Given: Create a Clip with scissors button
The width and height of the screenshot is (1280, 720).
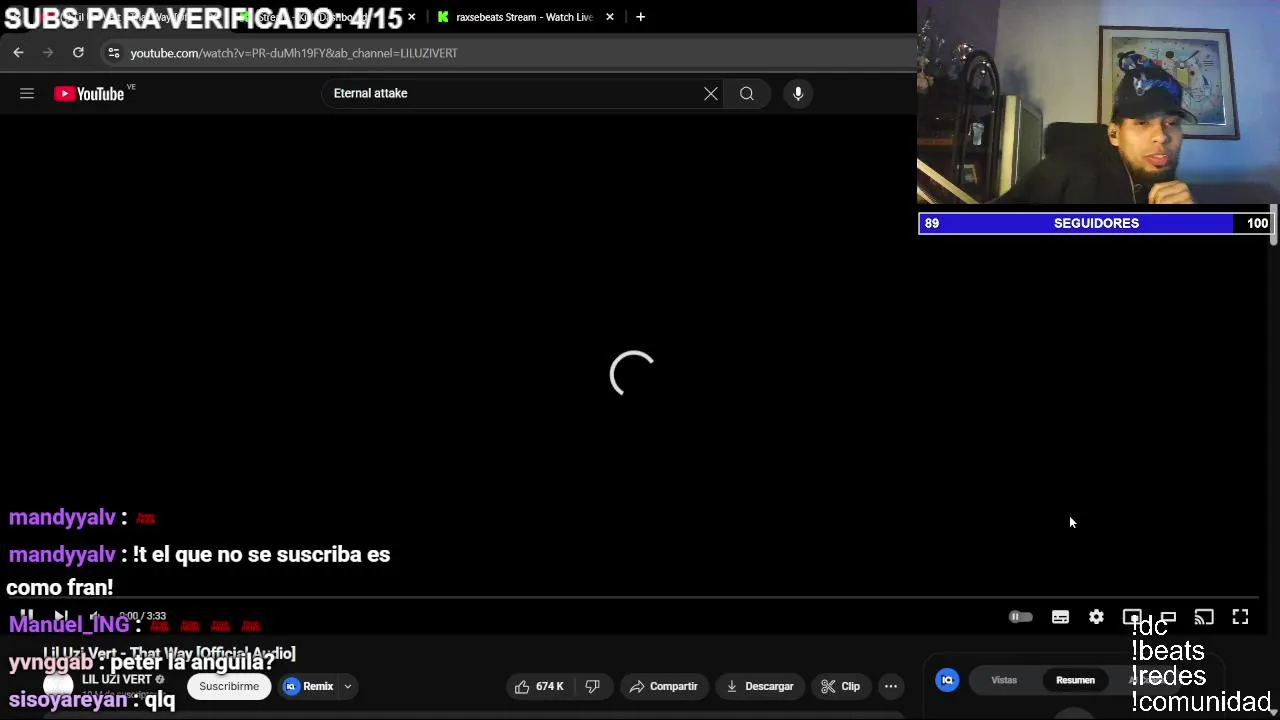Looking at the screenshot, I should (x=841, y=686).
